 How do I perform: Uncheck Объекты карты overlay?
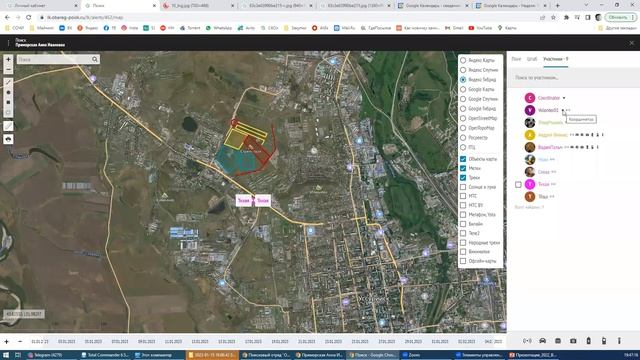463,159
